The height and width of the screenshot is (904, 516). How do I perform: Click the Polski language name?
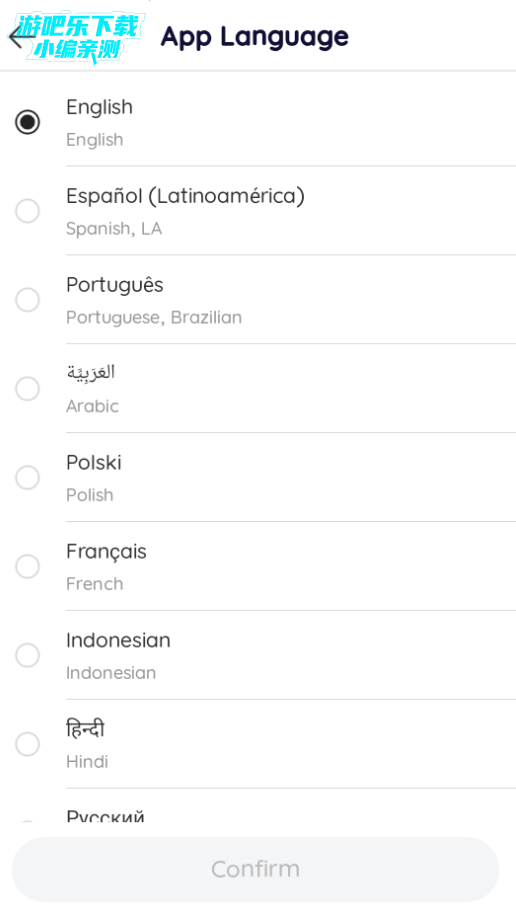coord(94,462)
